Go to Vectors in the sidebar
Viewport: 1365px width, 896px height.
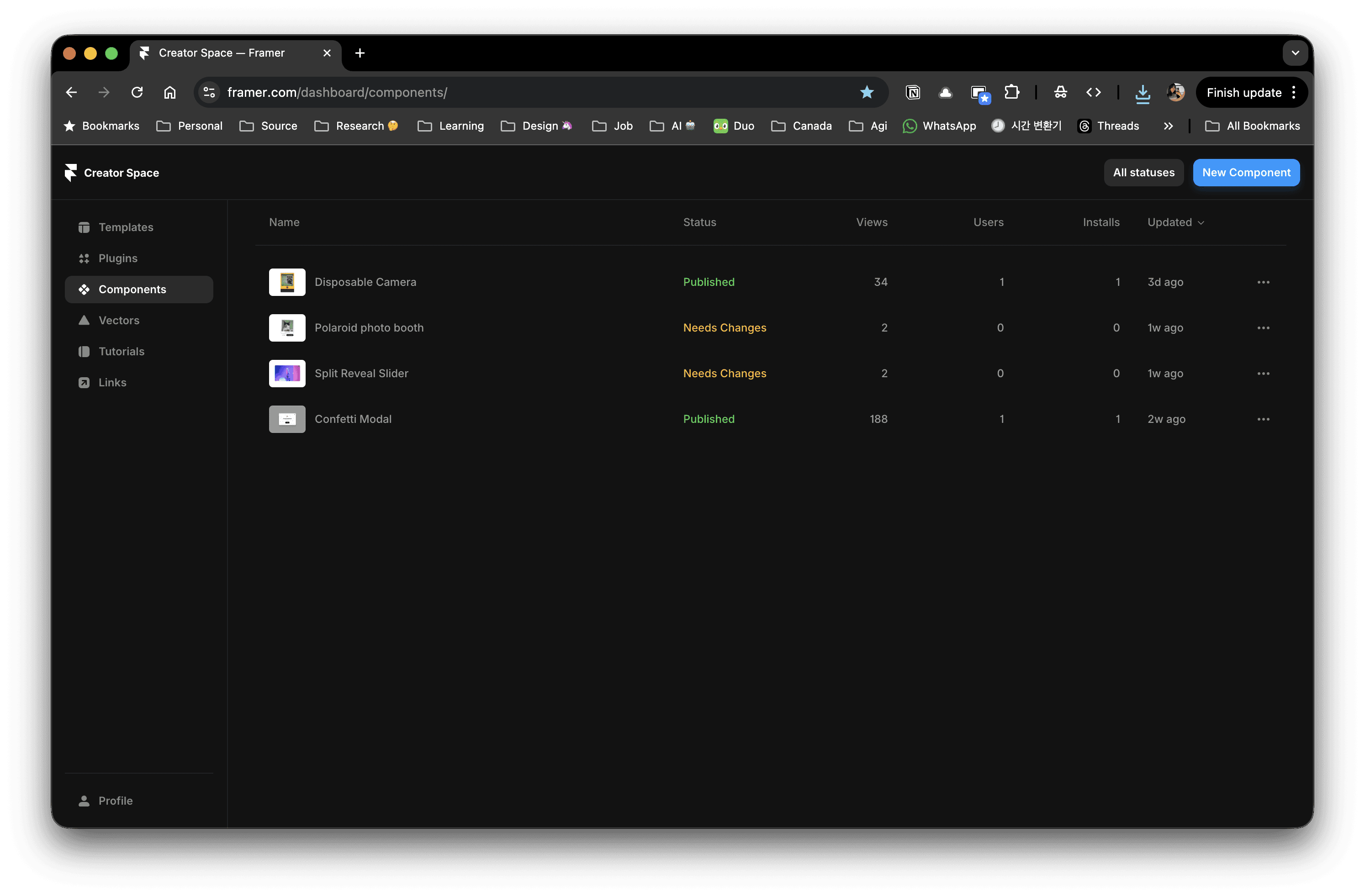point(119,321)
